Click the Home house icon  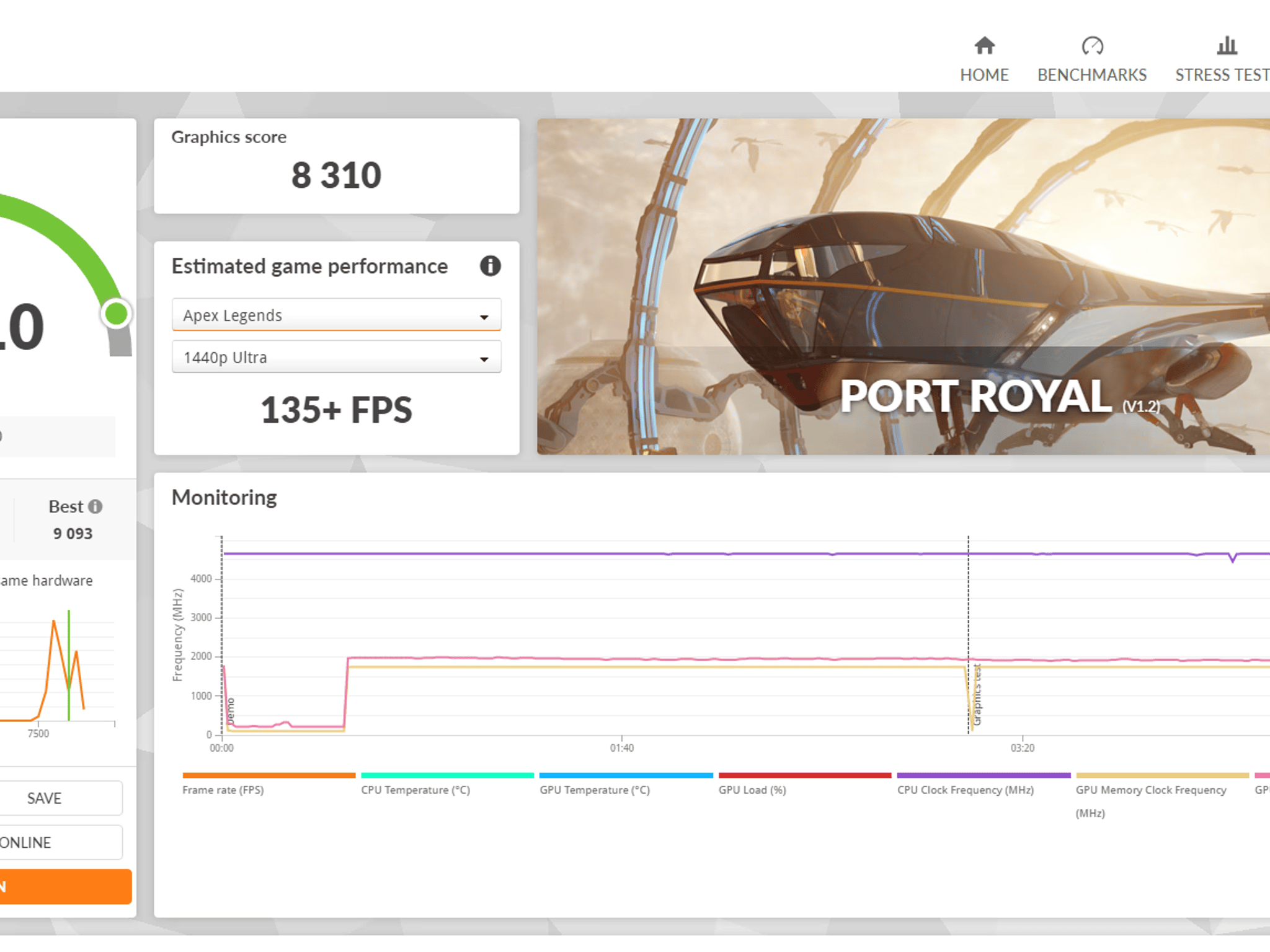point(984,46)
